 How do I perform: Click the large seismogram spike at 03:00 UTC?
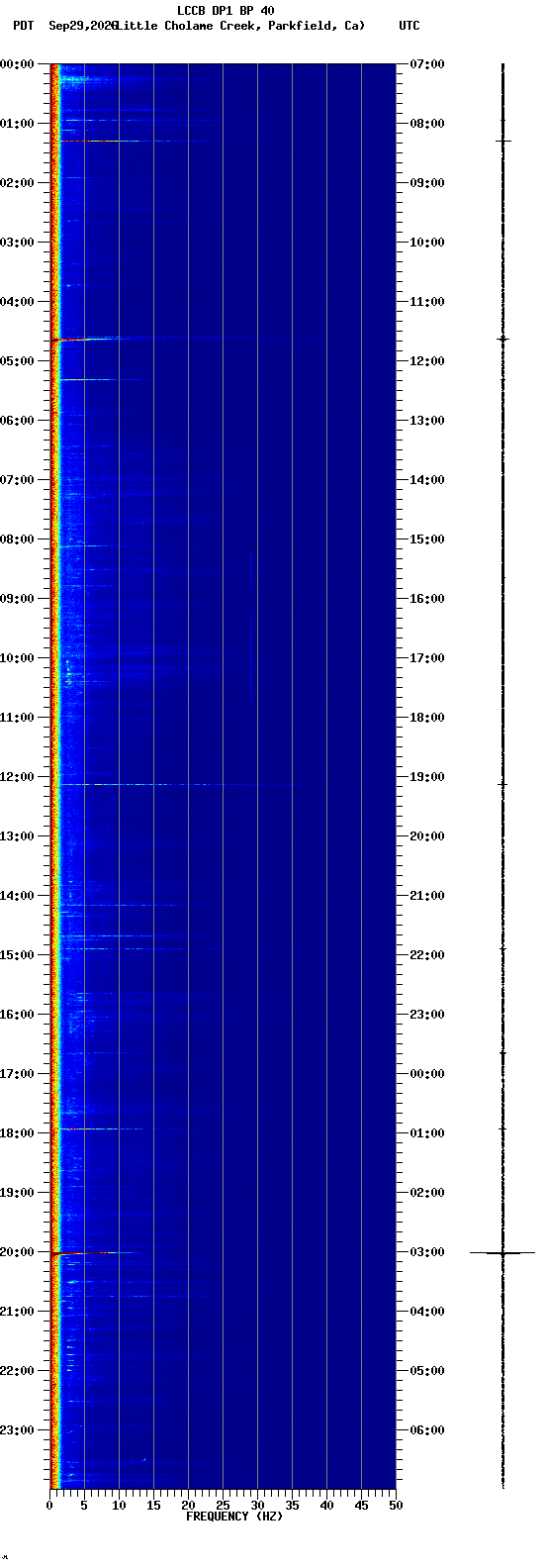coord(502,1253)
